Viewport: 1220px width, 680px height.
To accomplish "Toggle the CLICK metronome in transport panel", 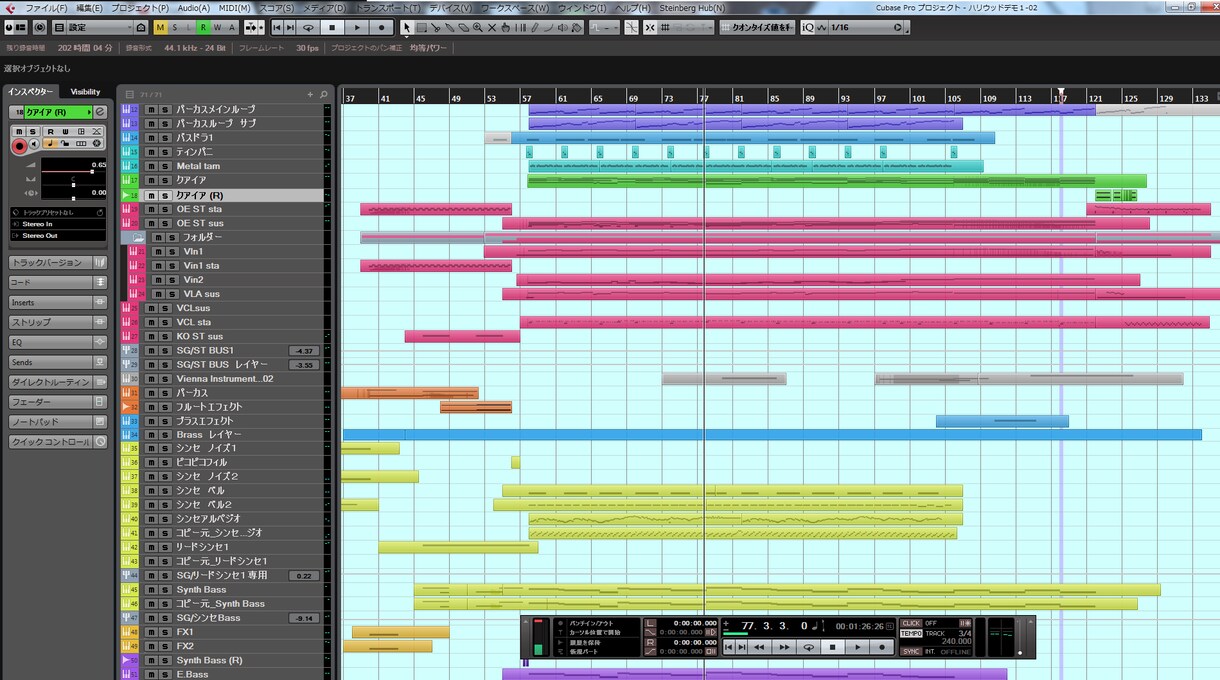I will point(911,623).
